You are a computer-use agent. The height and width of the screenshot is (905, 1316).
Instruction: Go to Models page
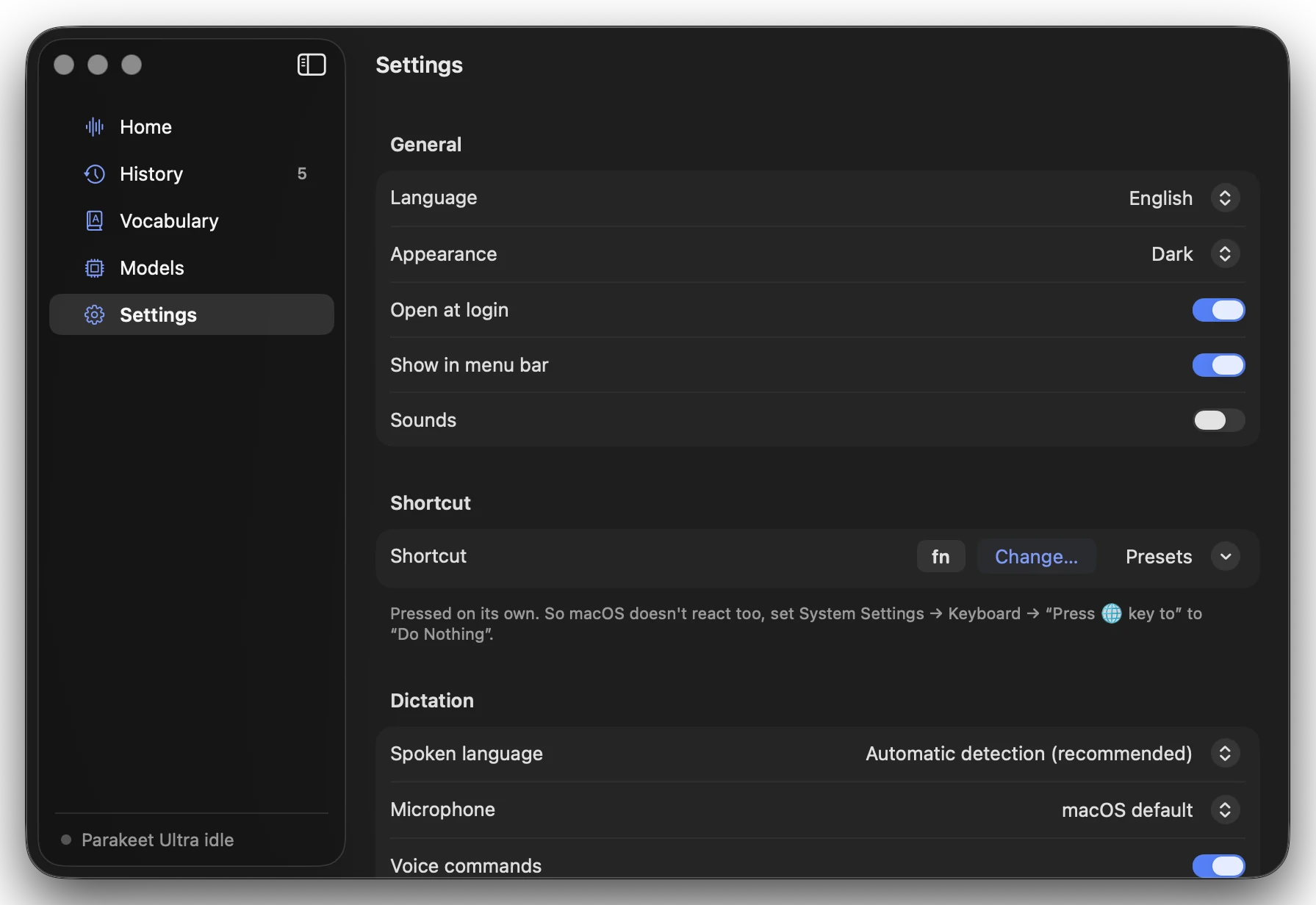(x=192, y=268)
